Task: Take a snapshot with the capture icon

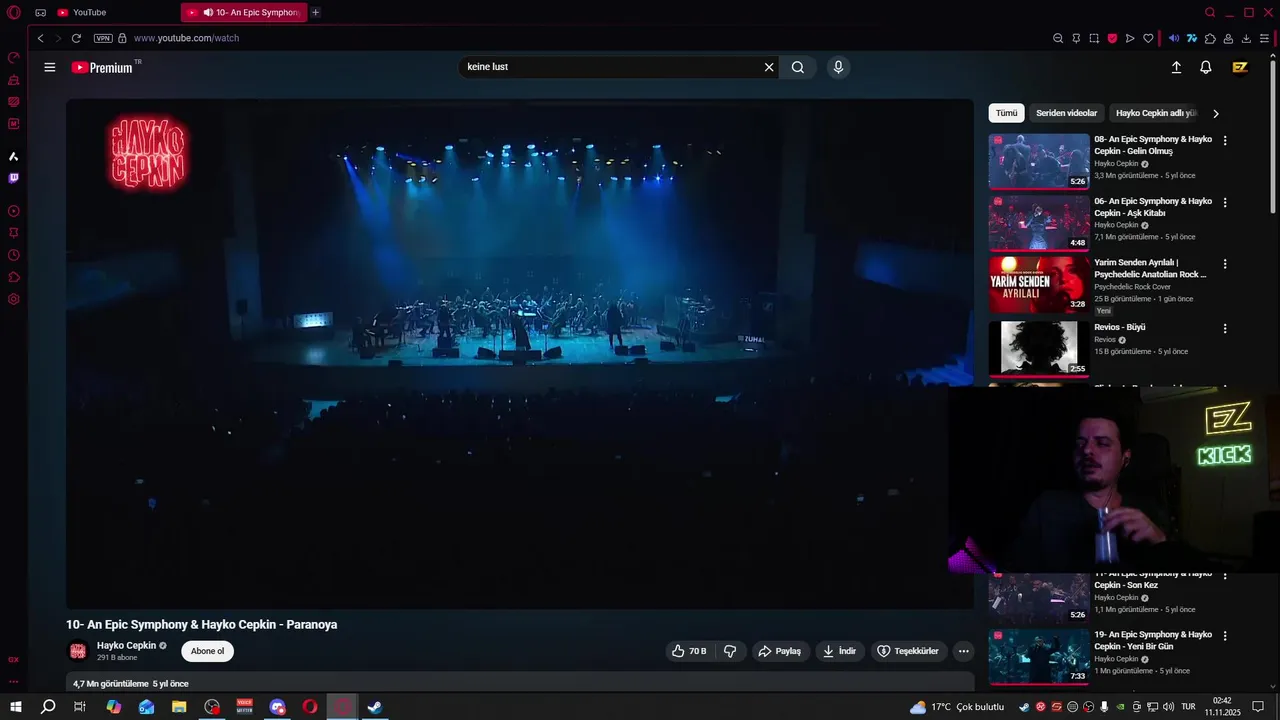Action: (x=1094, y=38)
